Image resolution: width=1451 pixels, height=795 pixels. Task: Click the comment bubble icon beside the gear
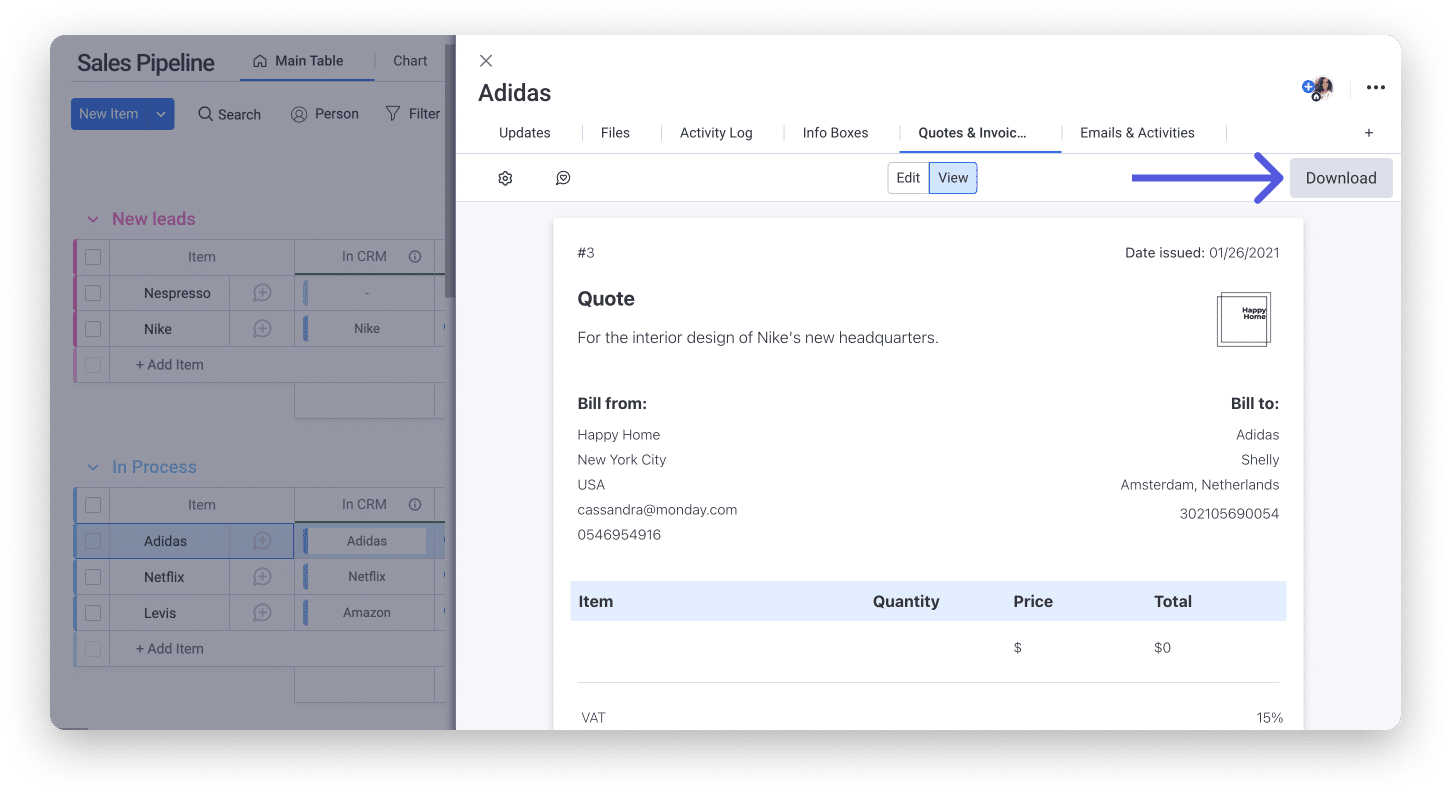pyautogui.click(x=563, y=178)
